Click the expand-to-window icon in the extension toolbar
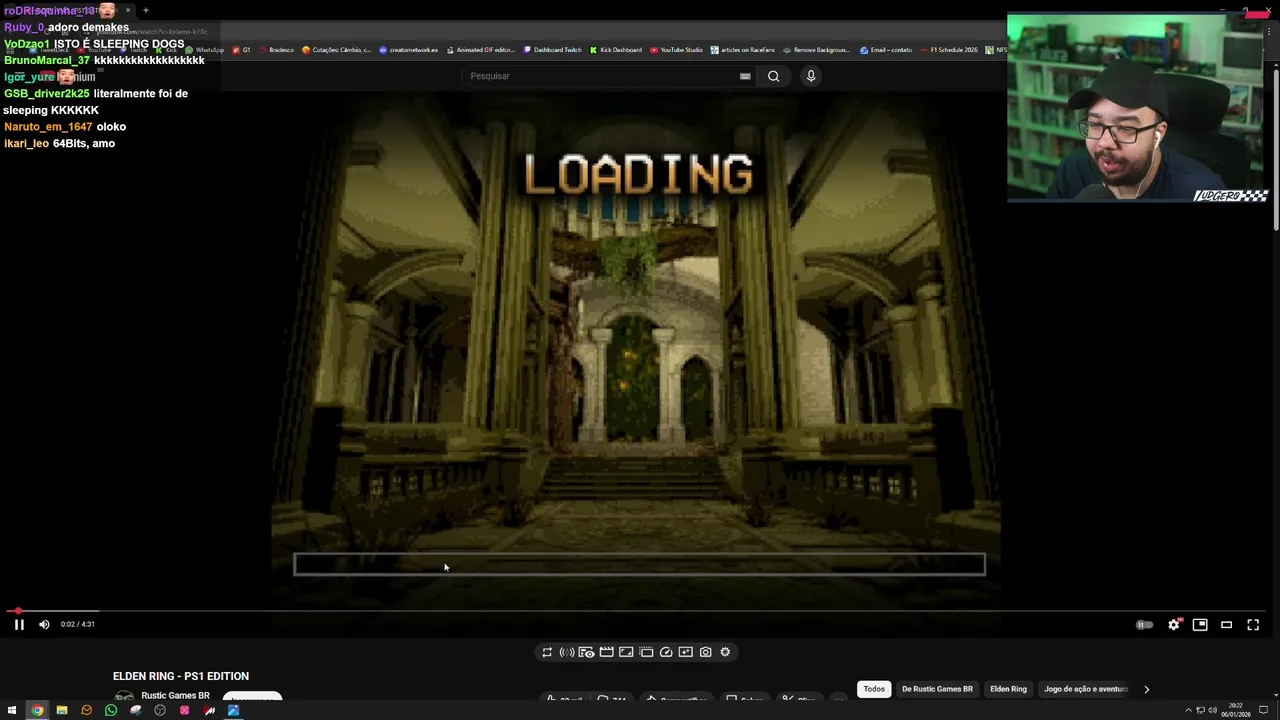 (626, 652)
